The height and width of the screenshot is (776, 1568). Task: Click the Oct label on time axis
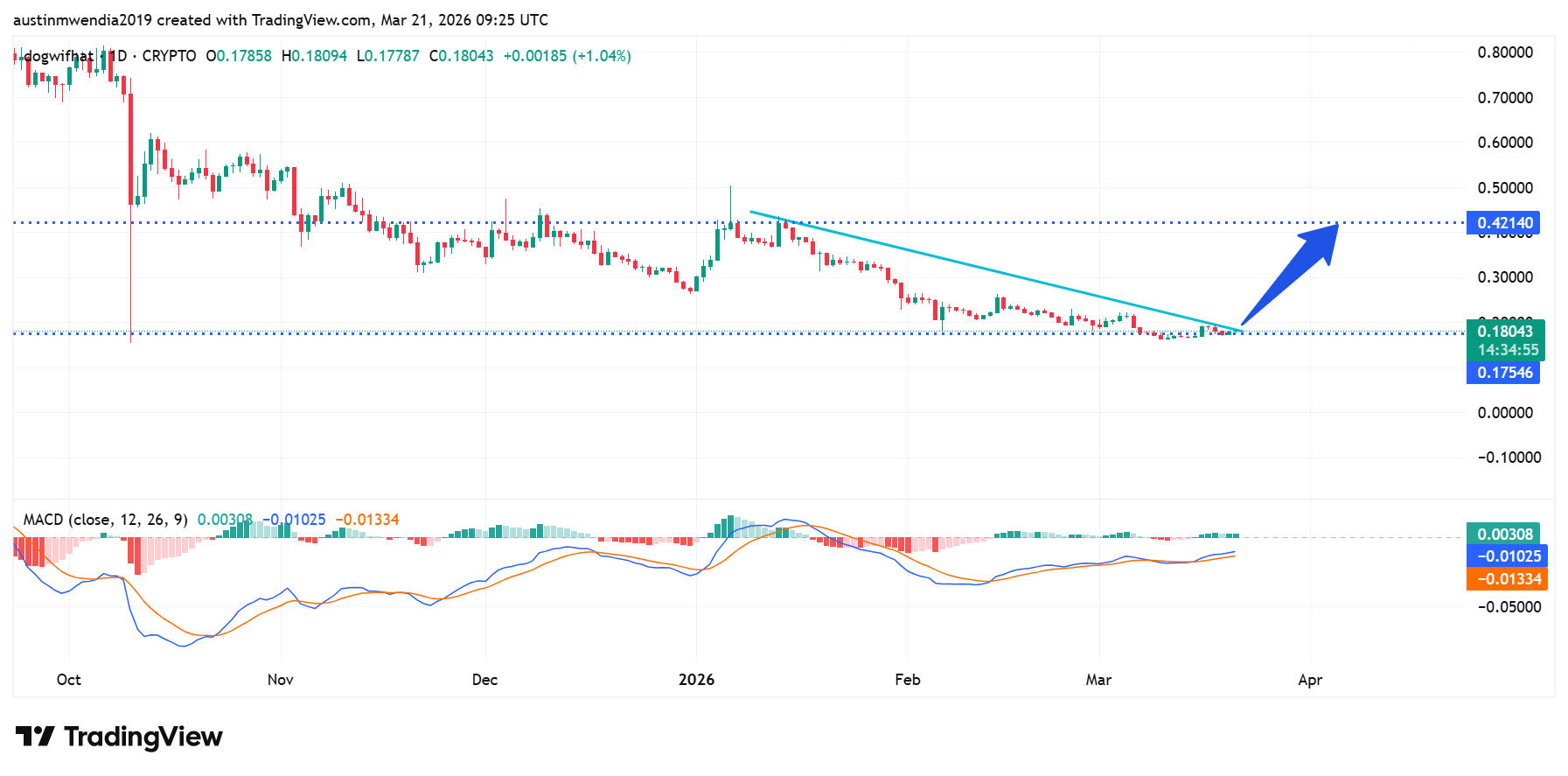coord(68,680)
